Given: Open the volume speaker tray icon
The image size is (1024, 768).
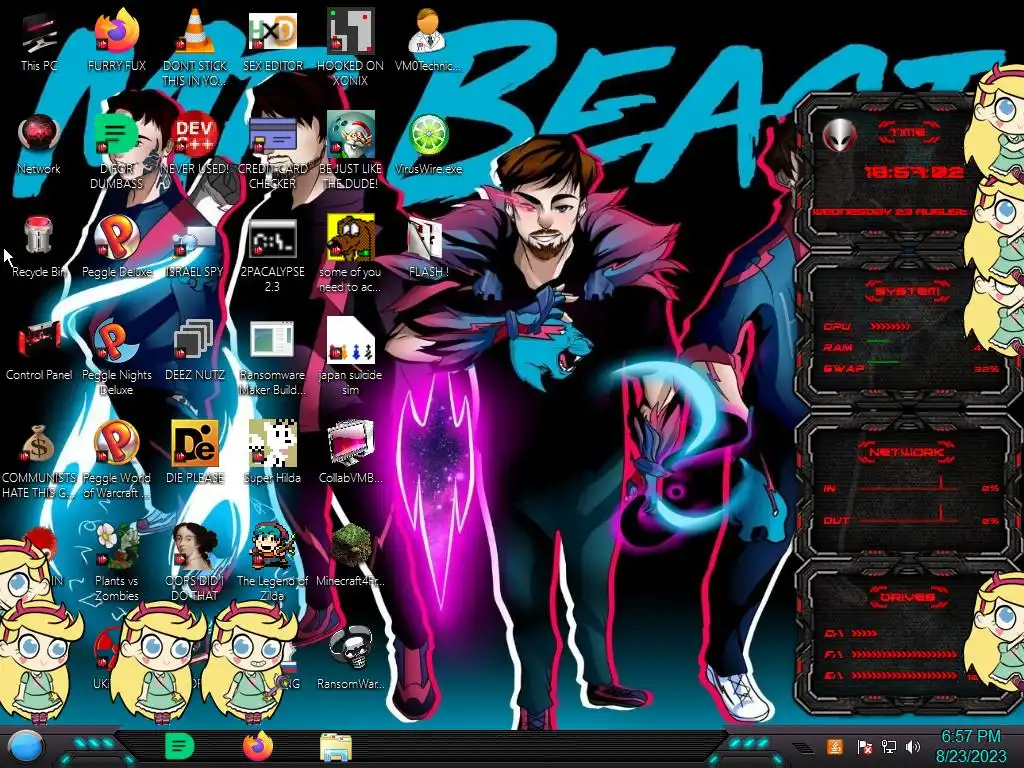Looking at the screenshot, I should (913, 747).
